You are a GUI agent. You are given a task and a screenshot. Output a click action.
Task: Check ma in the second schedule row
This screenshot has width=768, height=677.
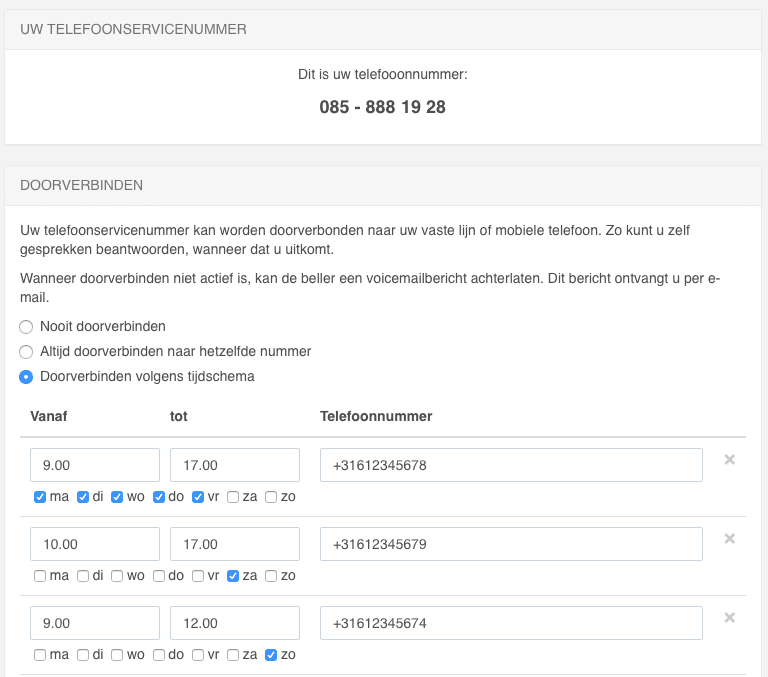pos(40,576)
